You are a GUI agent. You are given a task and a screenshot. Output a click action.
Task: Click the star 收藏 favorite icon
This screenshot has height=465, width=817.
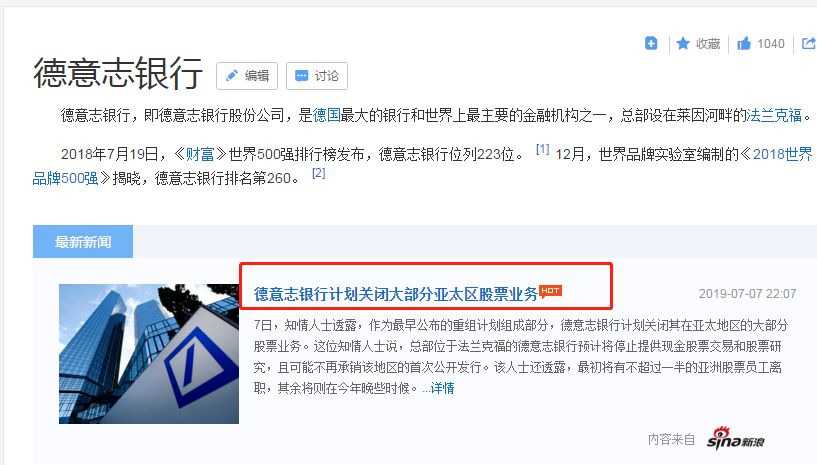pos(683,43)
